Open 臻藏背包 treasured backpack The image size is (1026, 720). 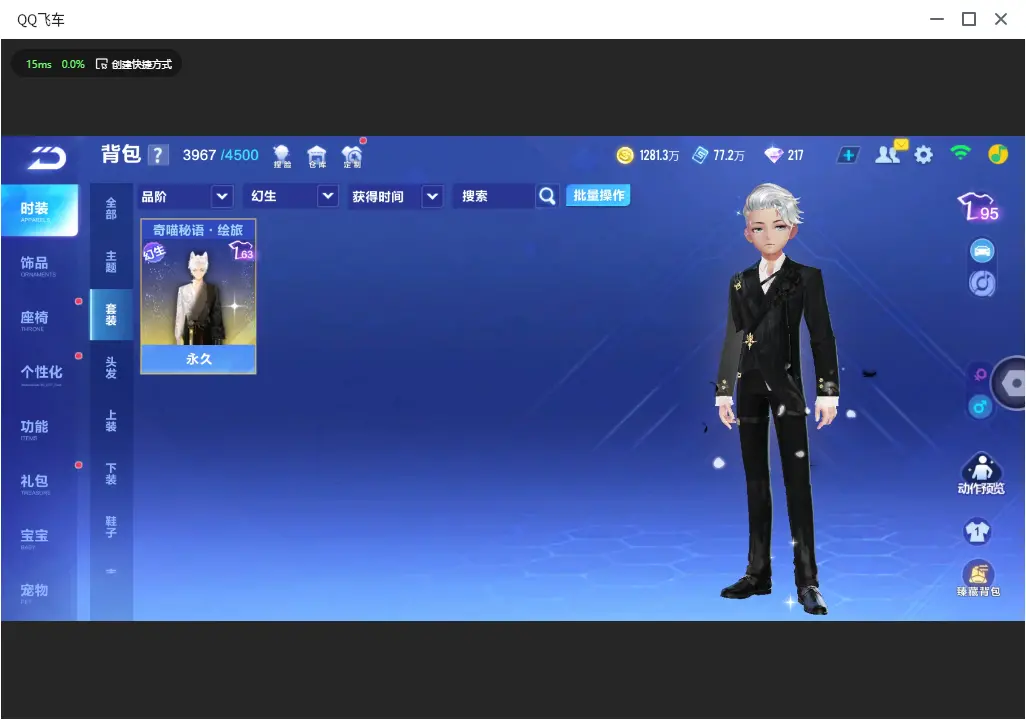coord(978,579)
